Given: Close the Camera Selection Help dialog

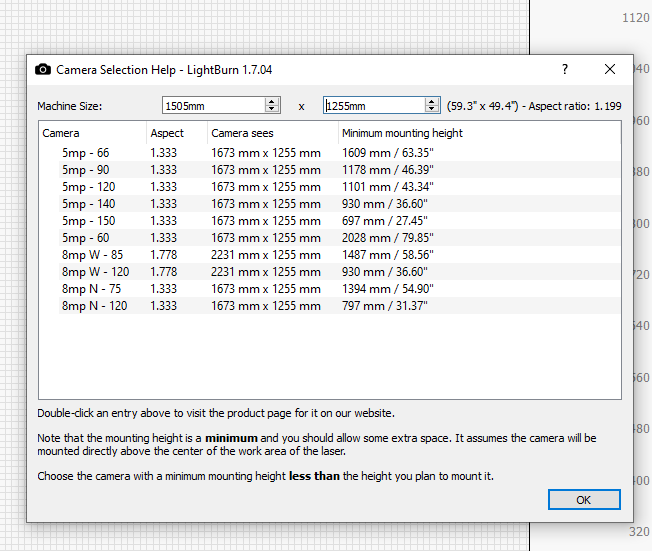Looking at the screenshot, I should [610, 69].
